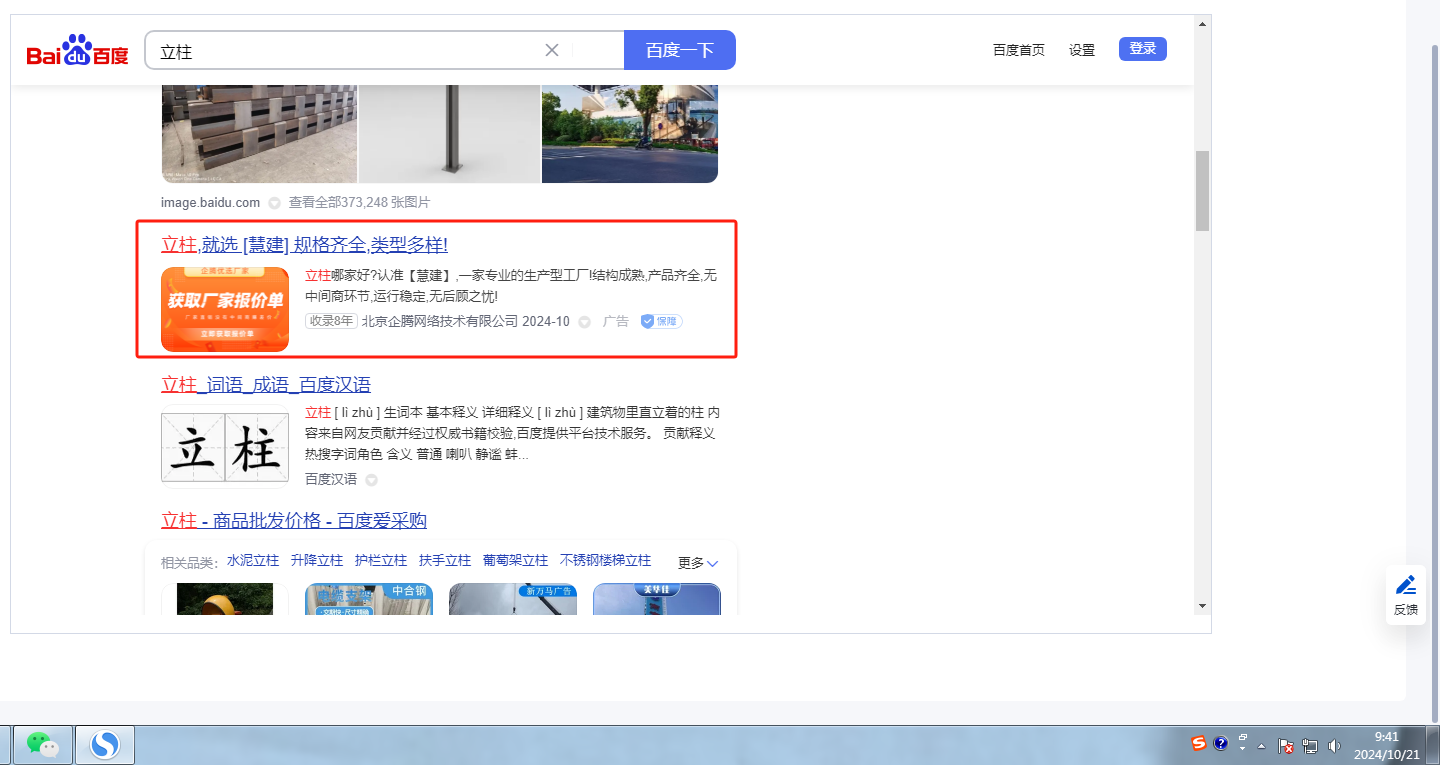1440x765 pixels.
Task: Click the 收录8年 badge
Action: click(x=331, y=321)
